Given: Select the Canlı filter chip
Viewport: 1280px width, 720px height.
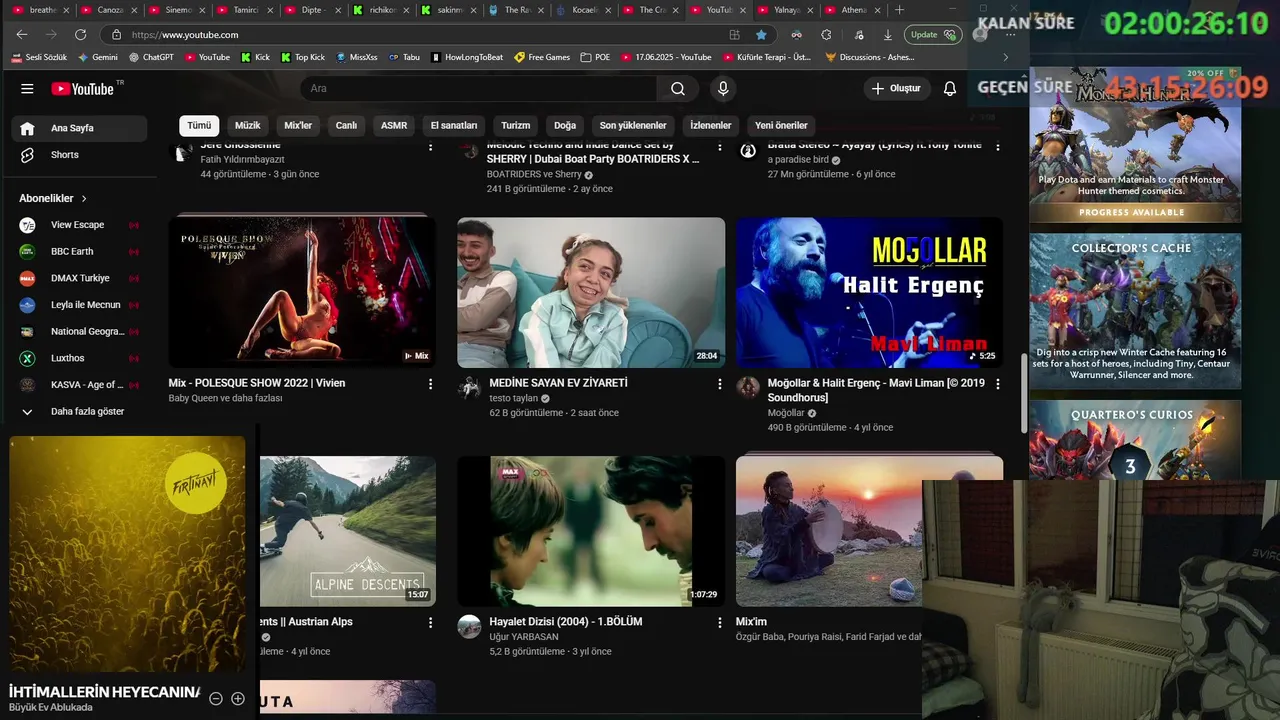Looking at the screenshot, I should [x=346, y=126].
